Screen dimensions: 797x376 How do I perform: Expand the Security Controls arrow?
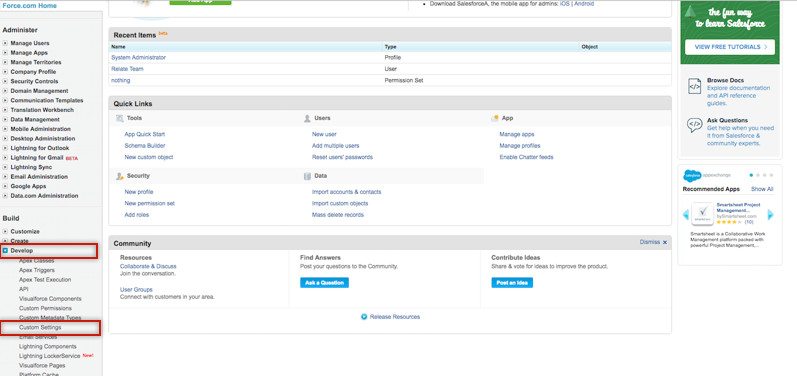tap(5, 81)
